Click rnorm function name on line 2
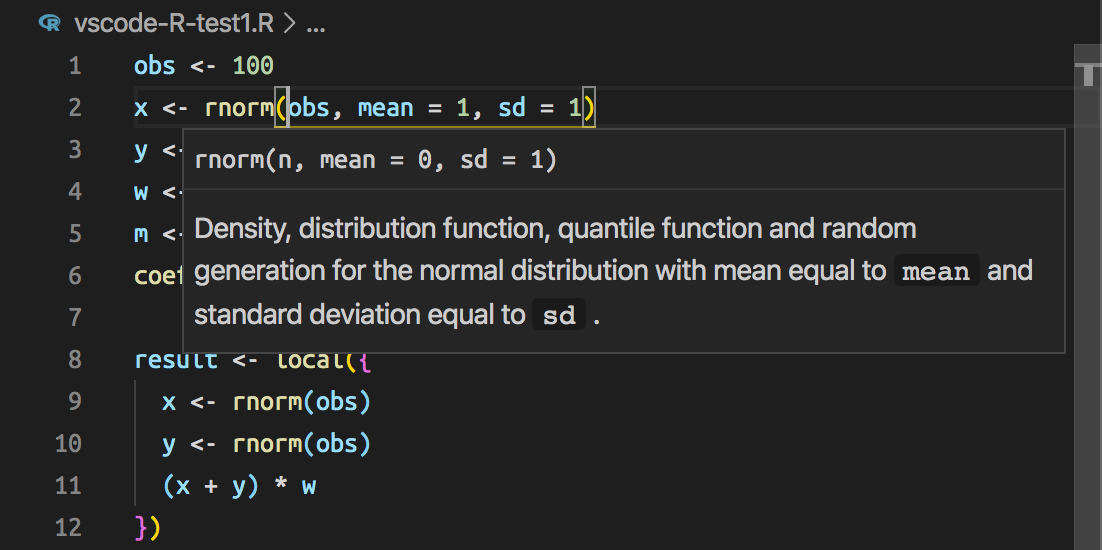The height and width of the screenshot is (550, 1102). 239,108
